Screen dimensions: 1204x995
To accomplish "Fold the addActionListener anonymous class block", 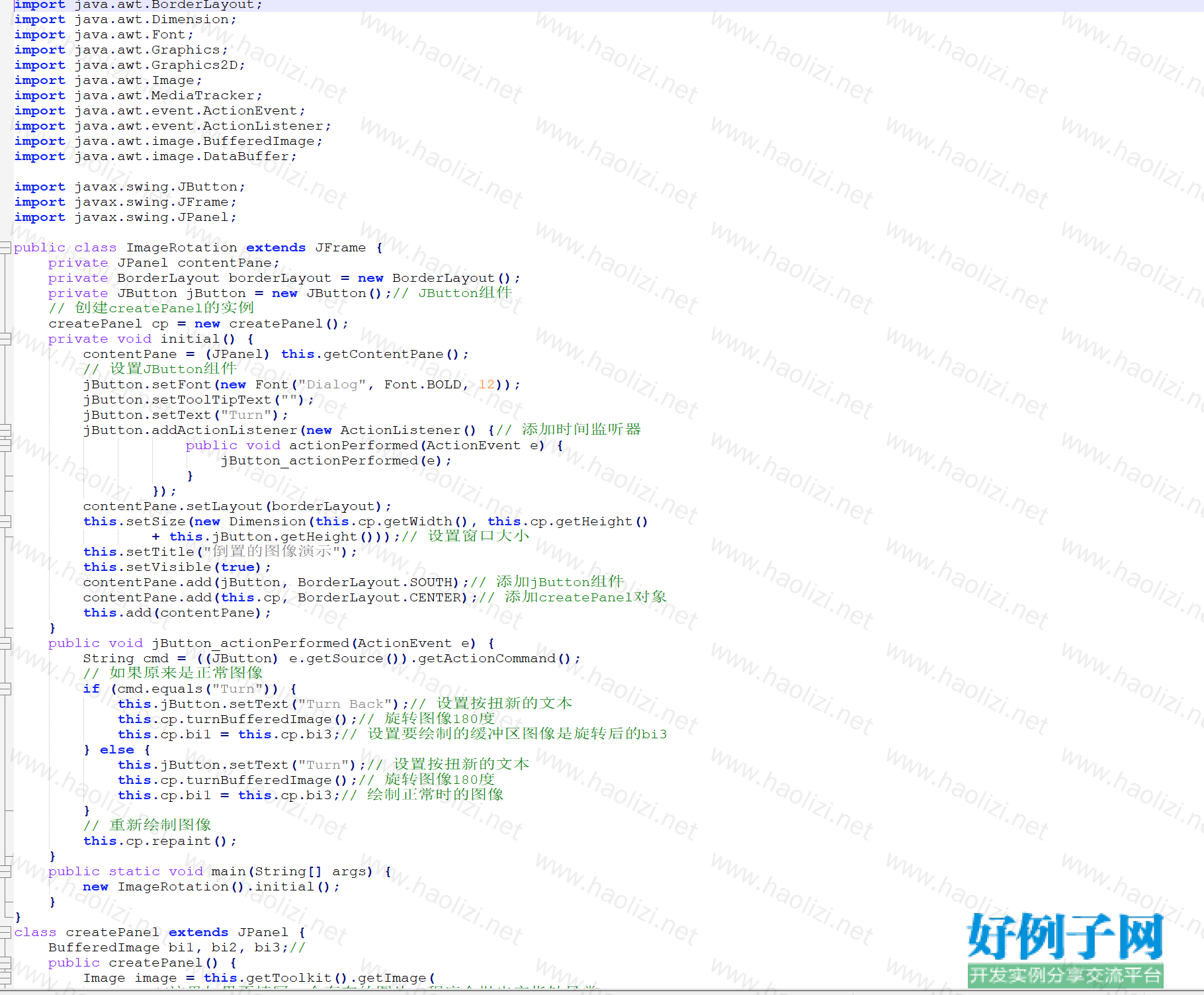I will pyautogui.click(x=5, y=431).
